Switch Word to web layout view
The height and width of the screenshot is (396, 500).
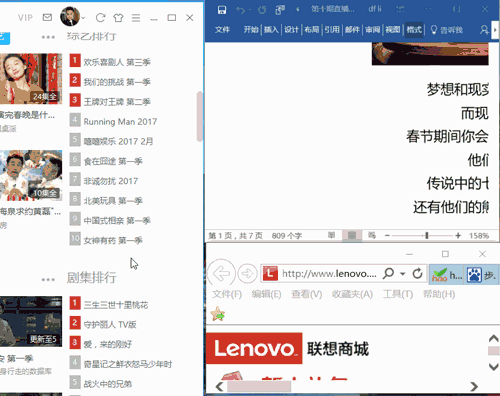point(372,235)
